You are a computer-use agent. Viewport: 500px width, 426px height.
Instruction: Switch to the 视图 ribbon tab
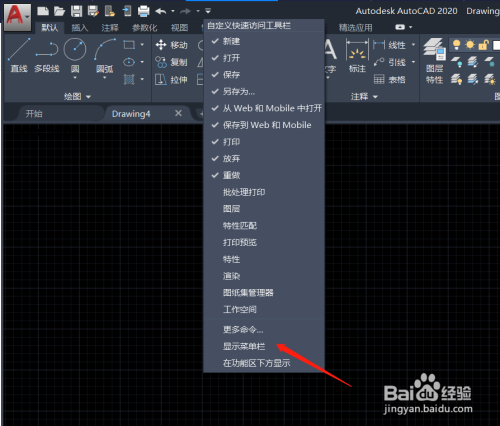[x=179, y=28]
